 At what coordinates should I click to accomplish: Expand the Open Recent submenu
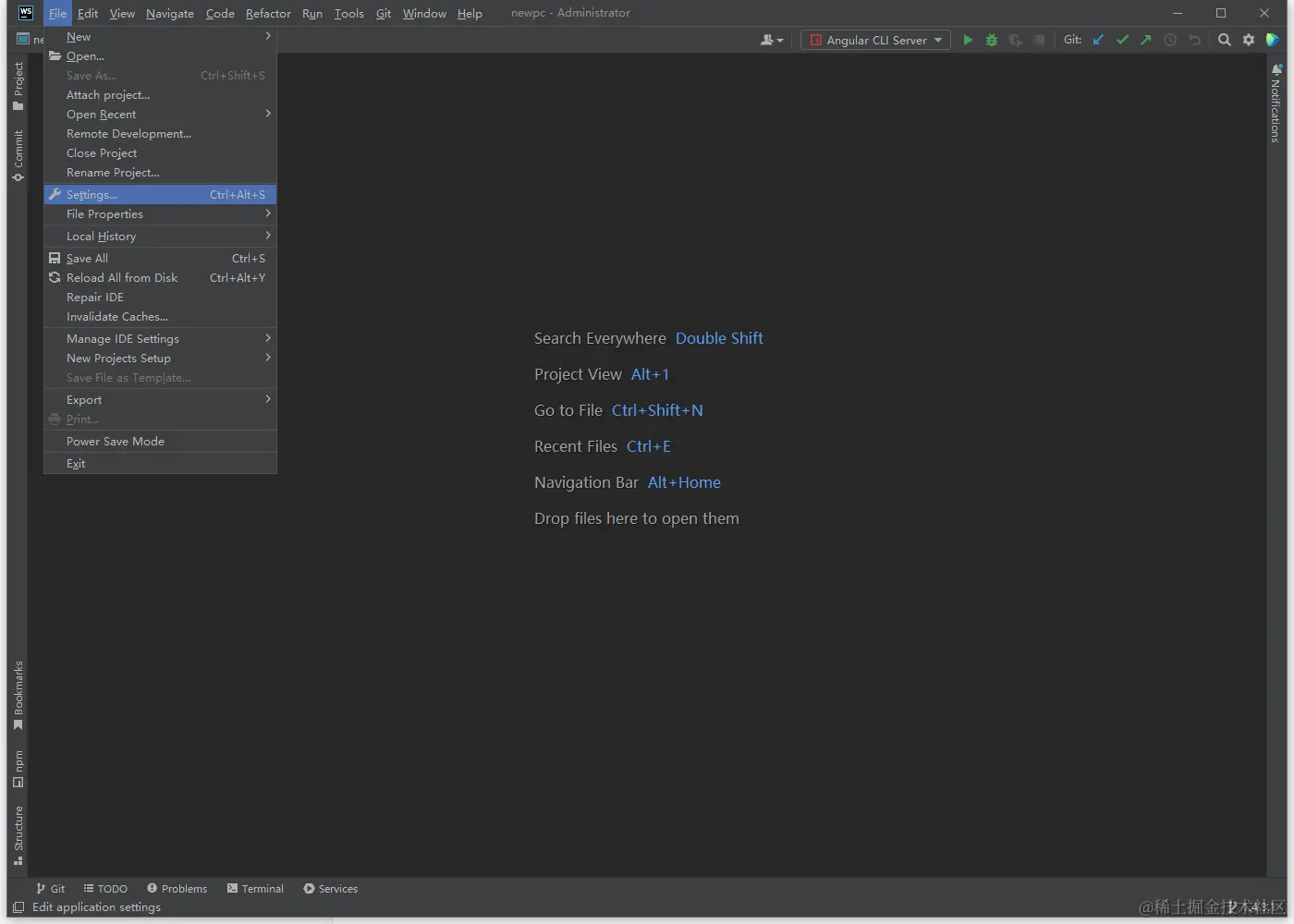[160, 115]
